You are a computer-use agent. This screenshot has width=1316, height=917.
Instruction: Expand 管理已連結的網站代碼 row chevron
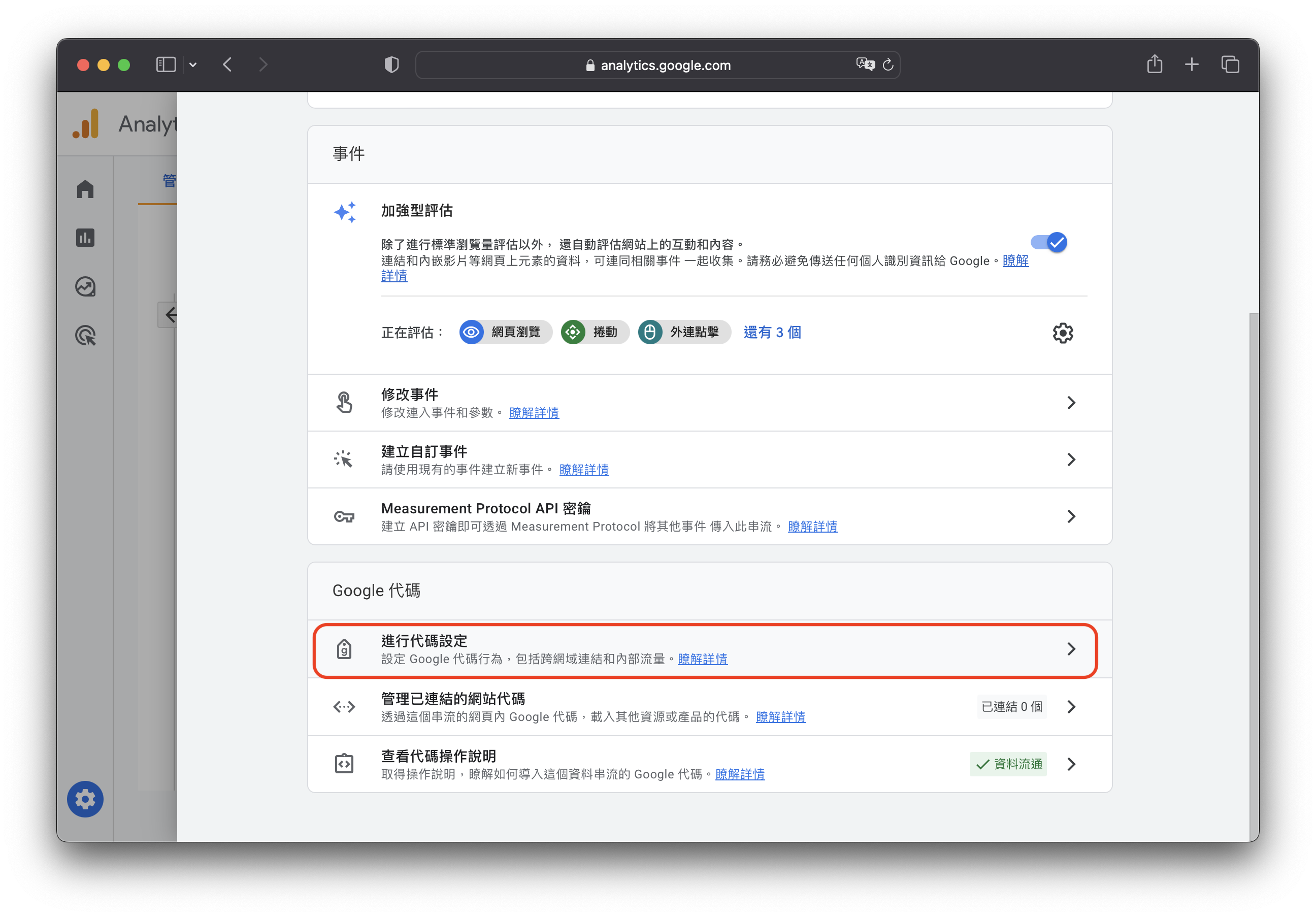coord(1071,706)
